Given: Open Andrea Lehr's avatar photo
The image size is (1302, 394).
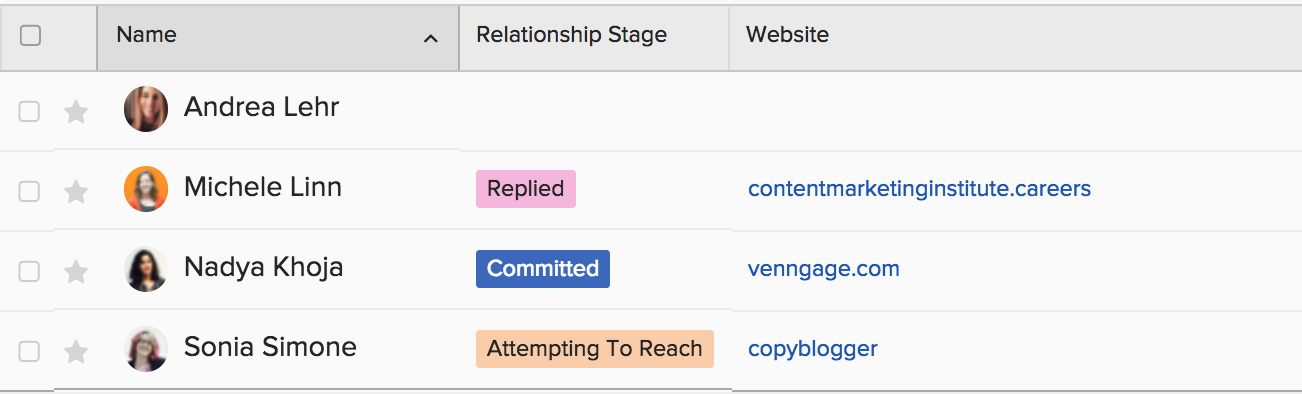Looking at the screenshot, I should [146, 109].
